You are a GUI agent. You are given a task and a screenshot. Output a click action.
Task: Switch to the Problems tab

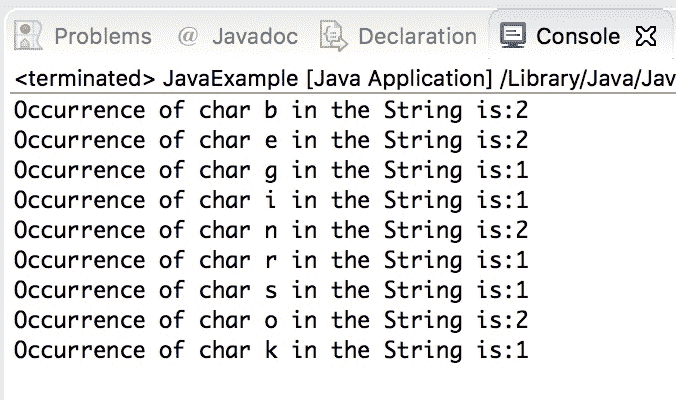103,37
